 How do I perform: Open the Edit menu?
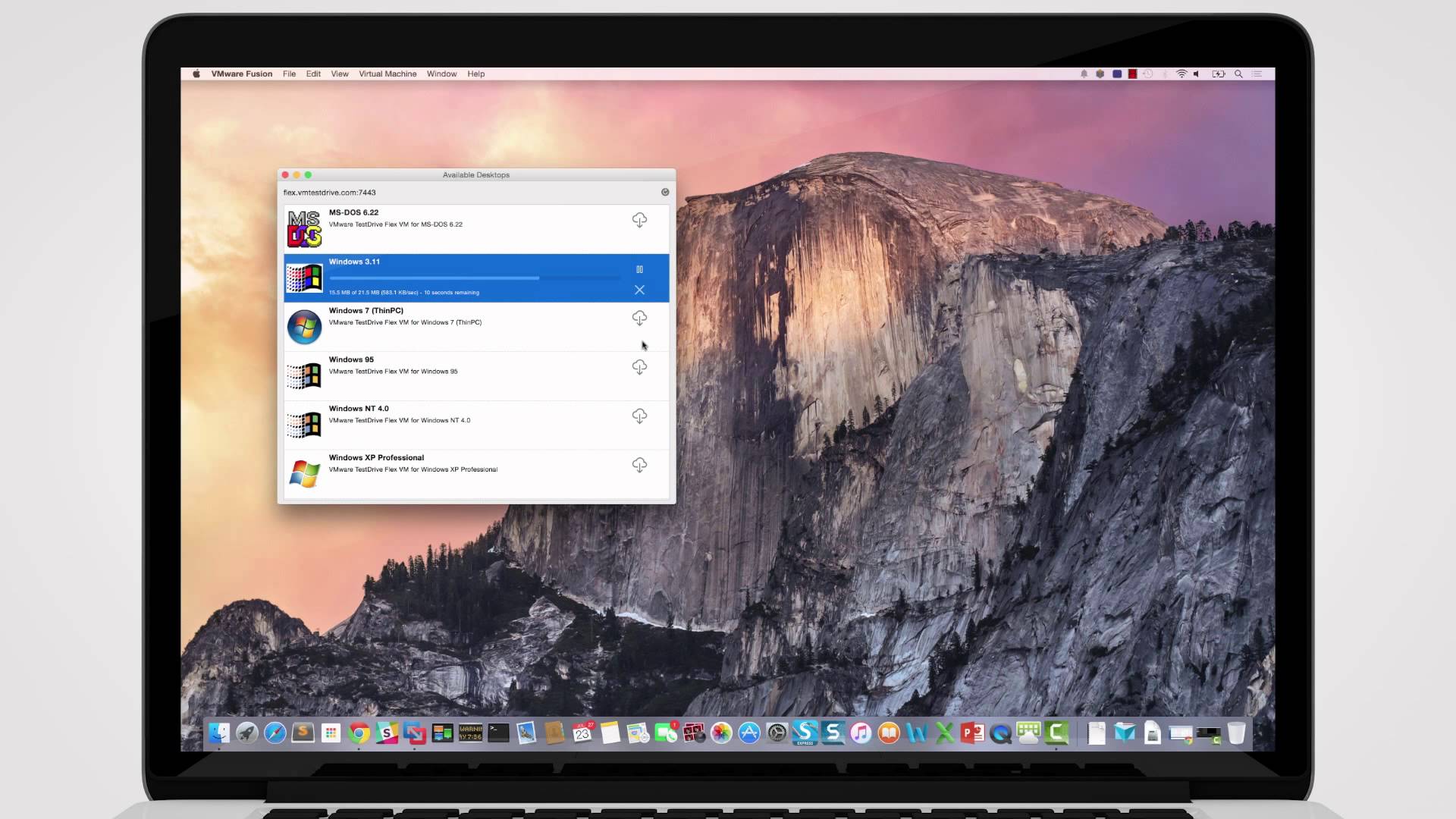click(x=313, y=74)
